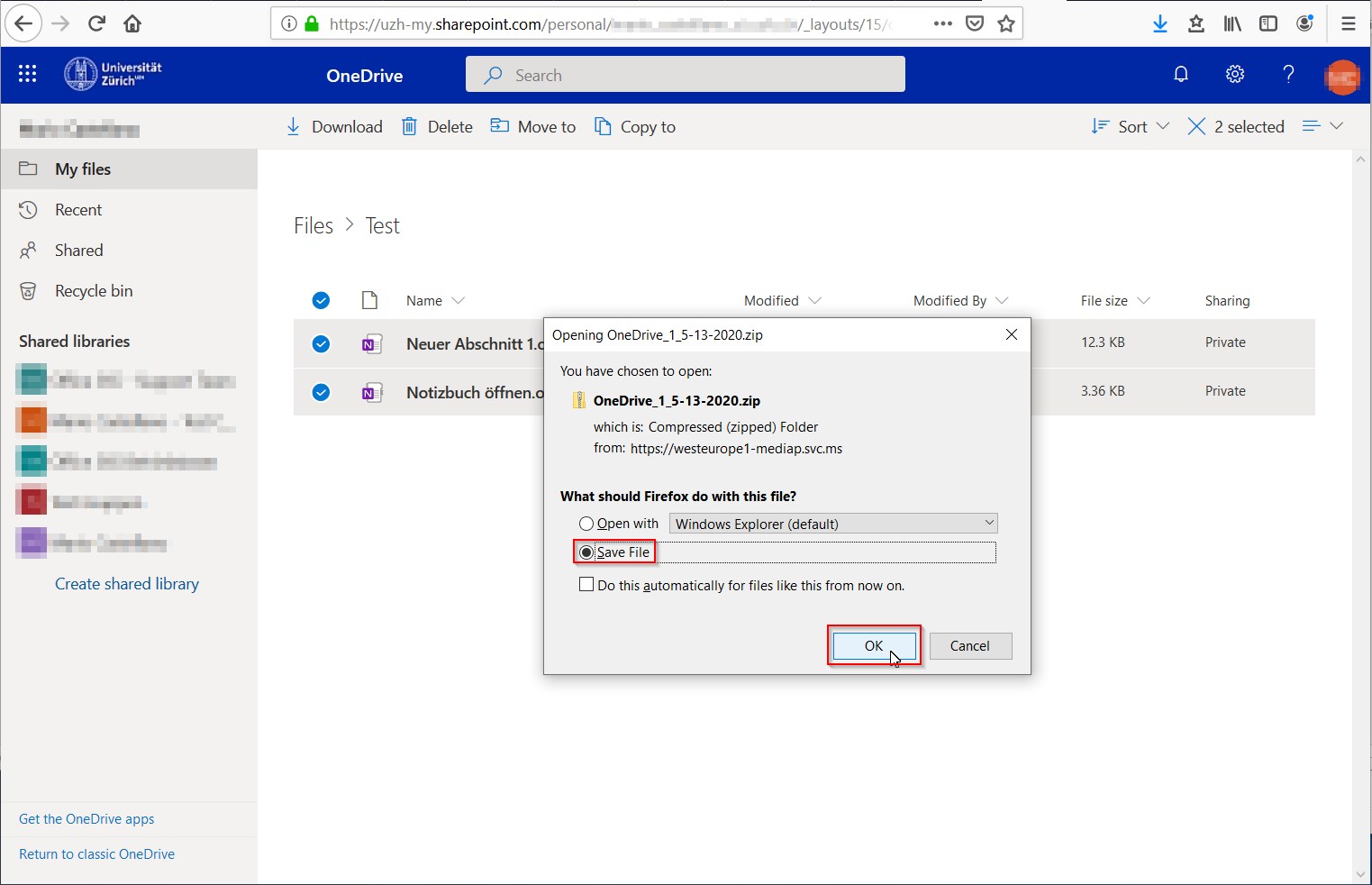Open page actions three-dots menu in address bar
1372x885 pixels.
coord(943,23)
